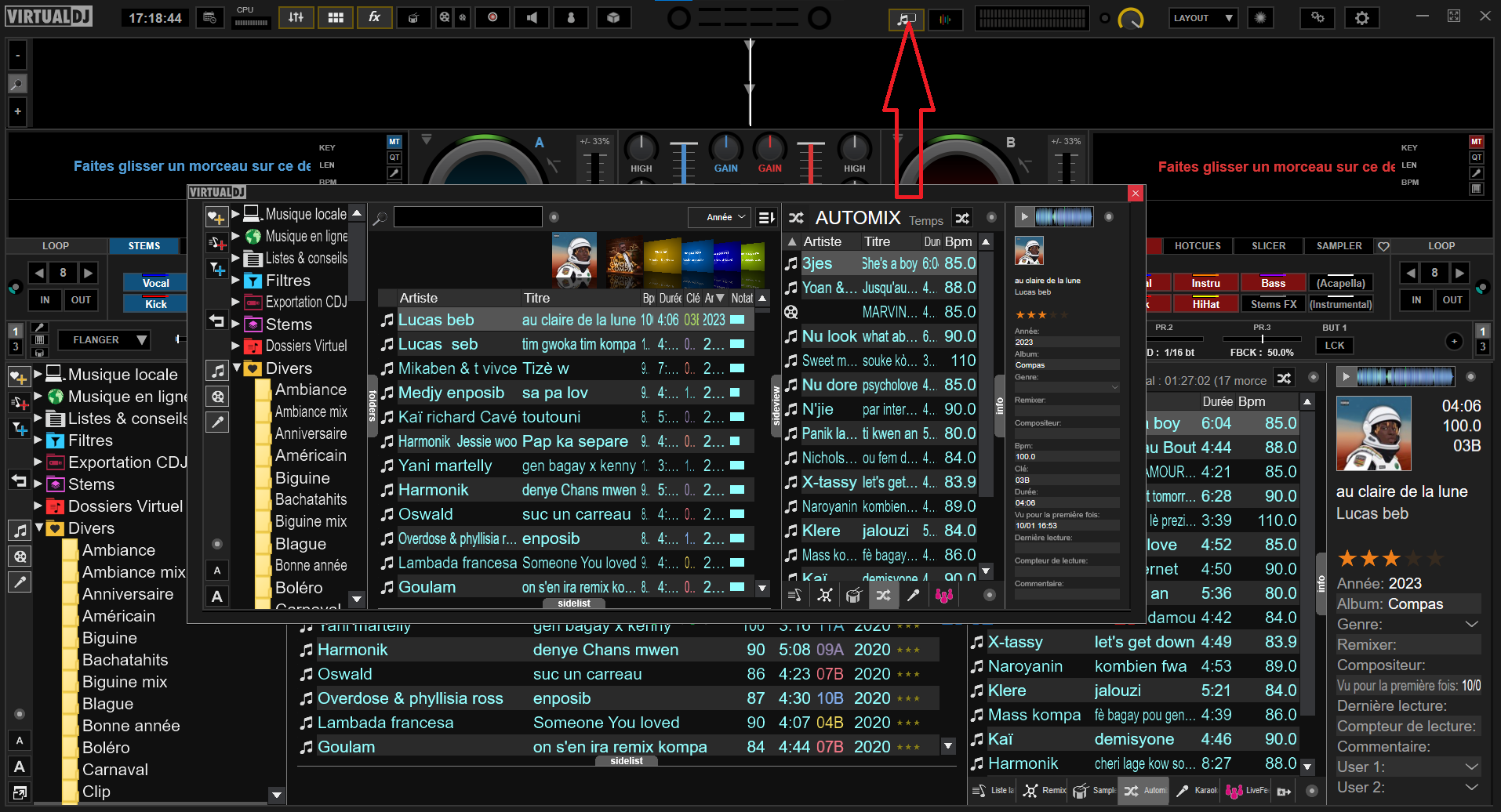
Task: Switch to the HOTCUES pad tab
Action: click(1198, 246)
